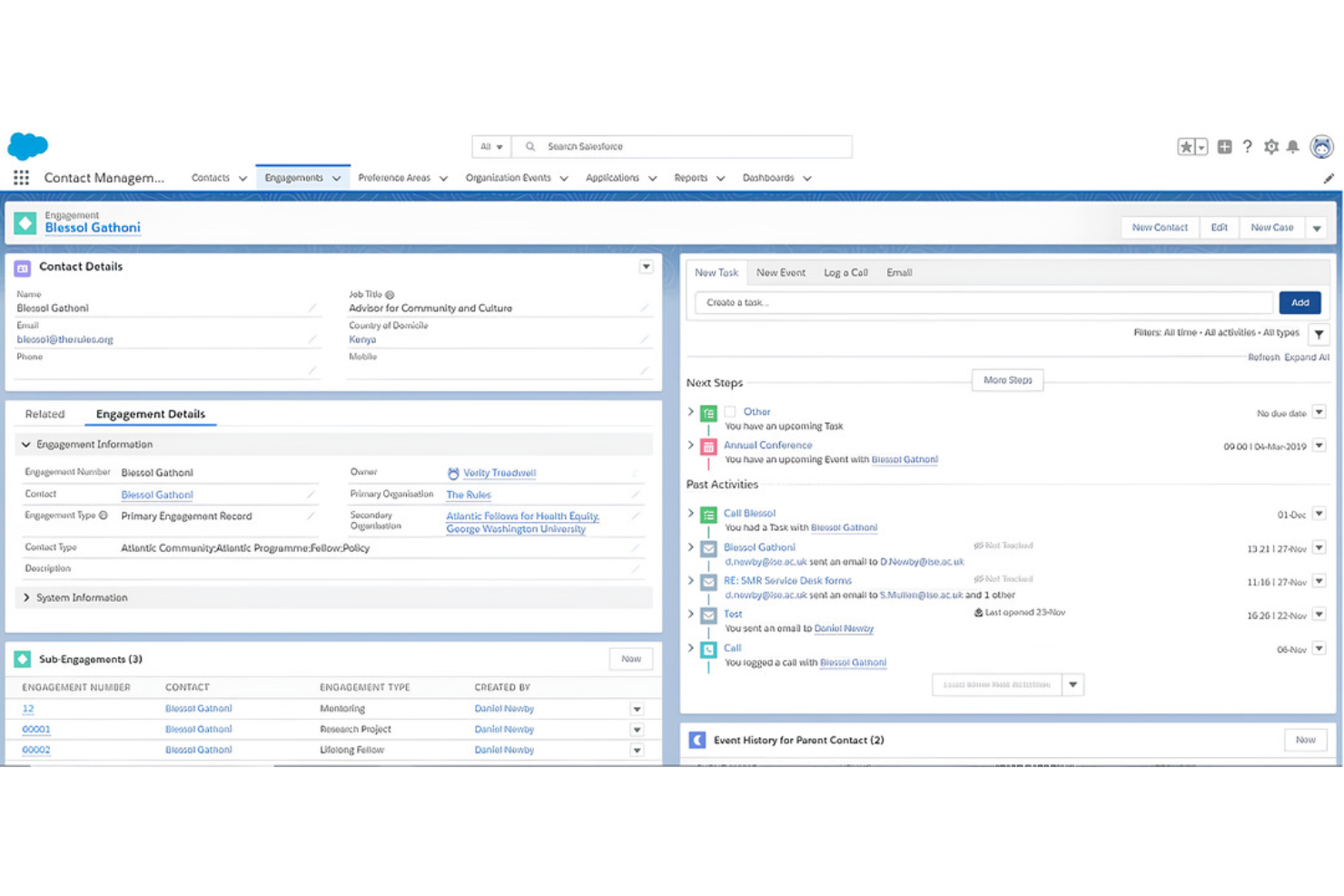The height and width of the screenshot is (896, 1344).
Task: Click the Salesforce cloud logo
Action: click(x=28, y=145)
